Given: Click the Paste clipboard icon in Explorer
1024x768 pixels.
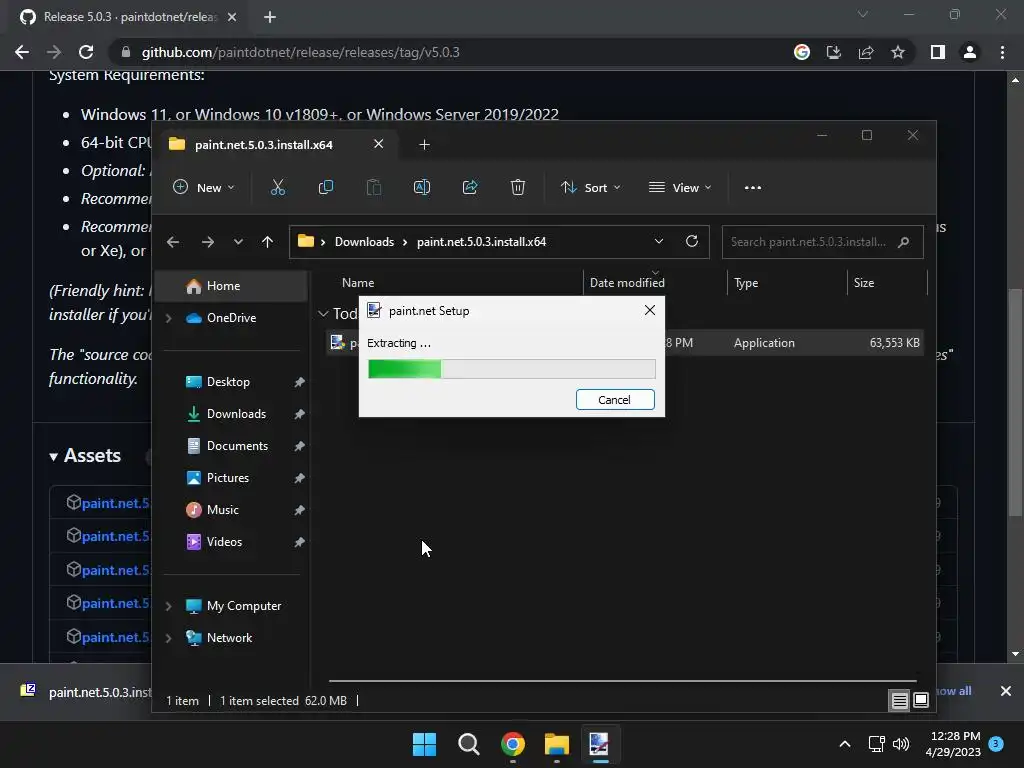Looking at the screenshot, I should [x=374, y=187].
